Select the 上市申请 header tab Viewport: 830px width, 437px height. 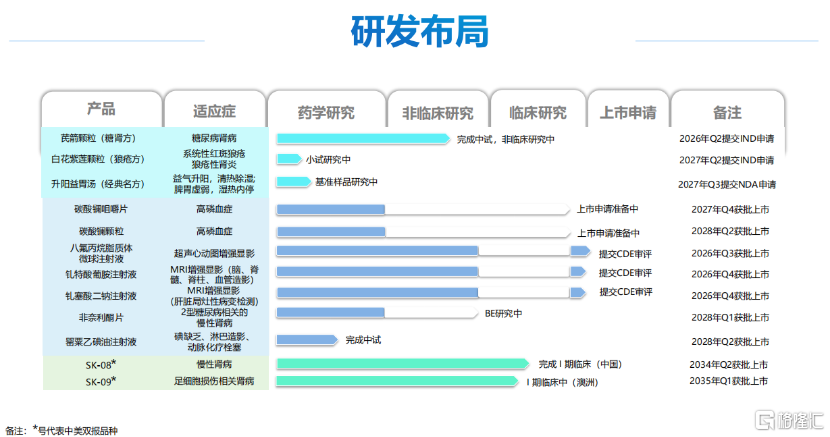click(x=627, y=112)
